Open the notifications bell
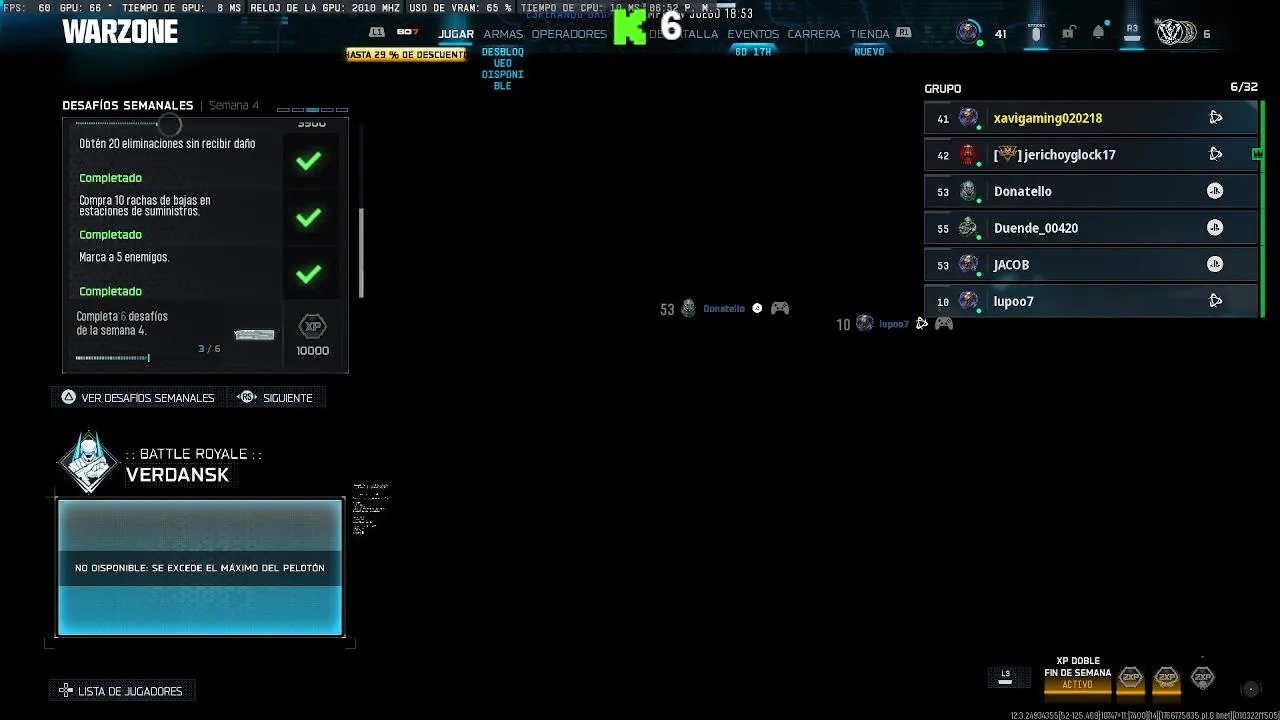The width and height of the screenshot is (1280, 720). tap(1098, 33)
